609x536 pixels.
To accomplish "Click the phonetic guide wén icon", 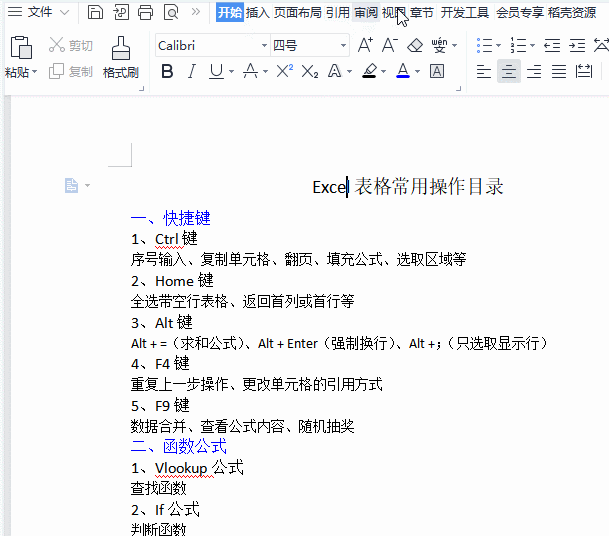I will click(439, 45).
